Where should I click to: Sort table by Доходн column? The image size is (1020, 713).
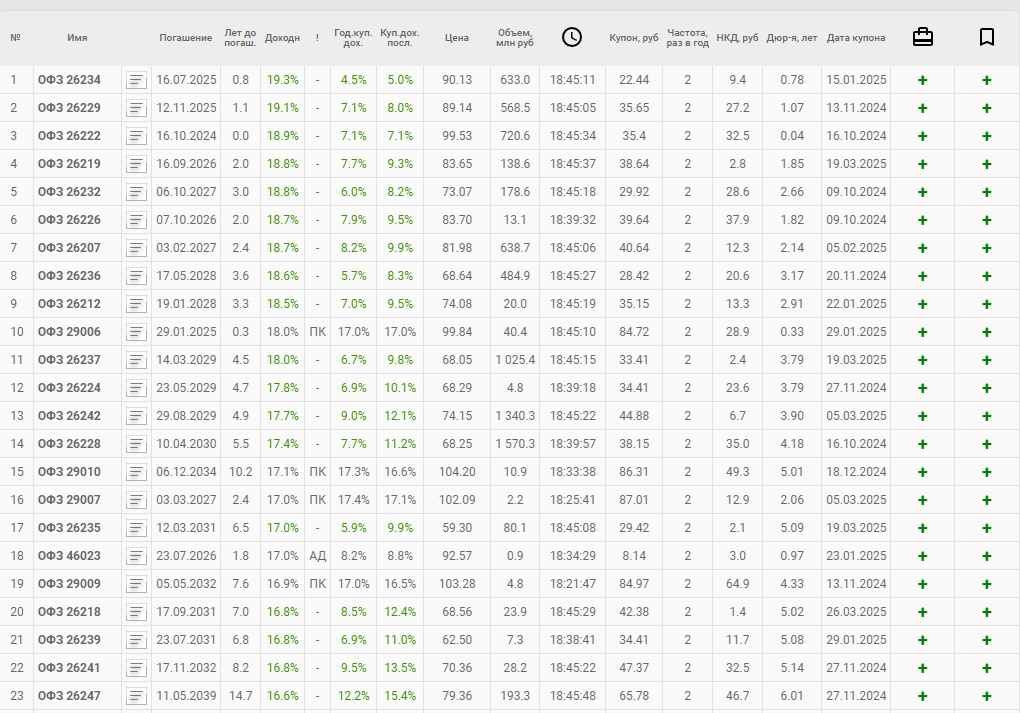[x=282, y=38]
